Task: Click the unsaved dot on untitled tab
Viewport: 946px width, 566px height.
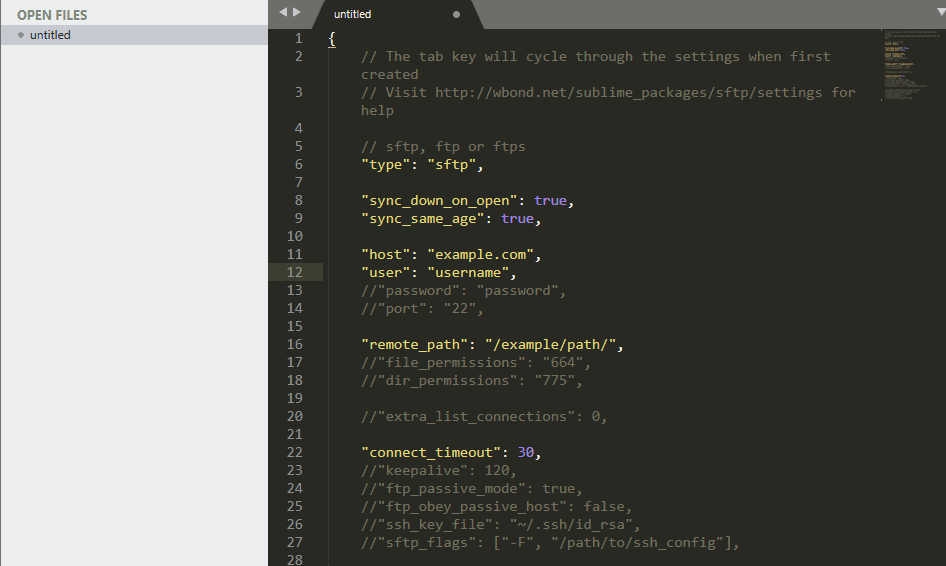Action: point(457,15)
